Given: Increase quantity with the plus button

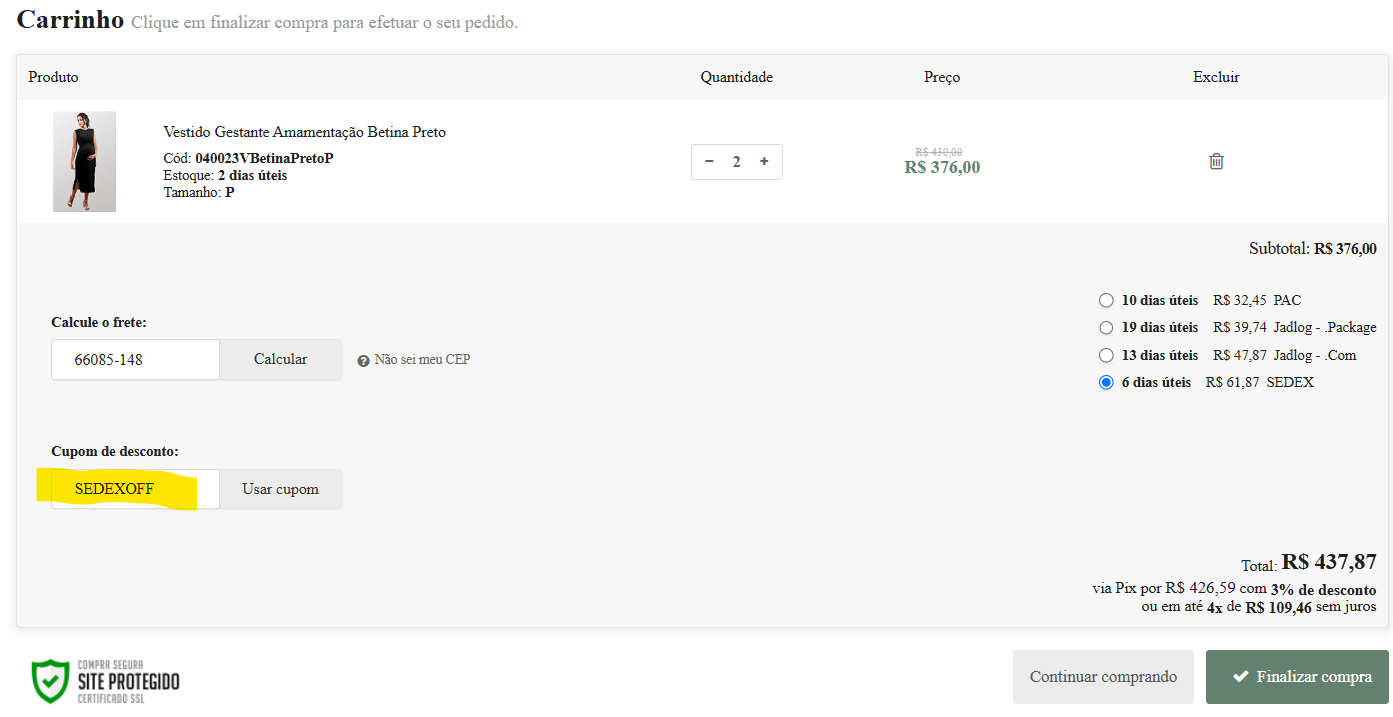Looking at the screenshot, I should pos(764,161).
